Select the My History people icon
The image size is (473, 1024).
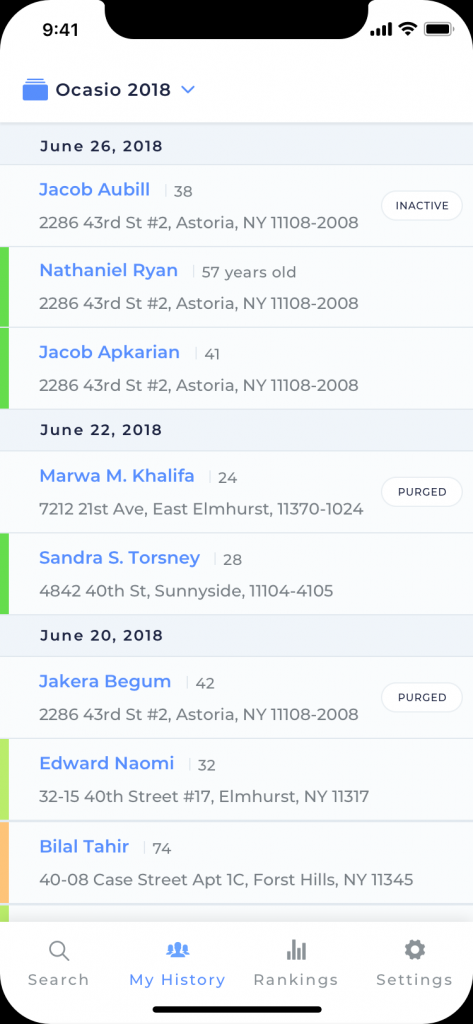178,950
